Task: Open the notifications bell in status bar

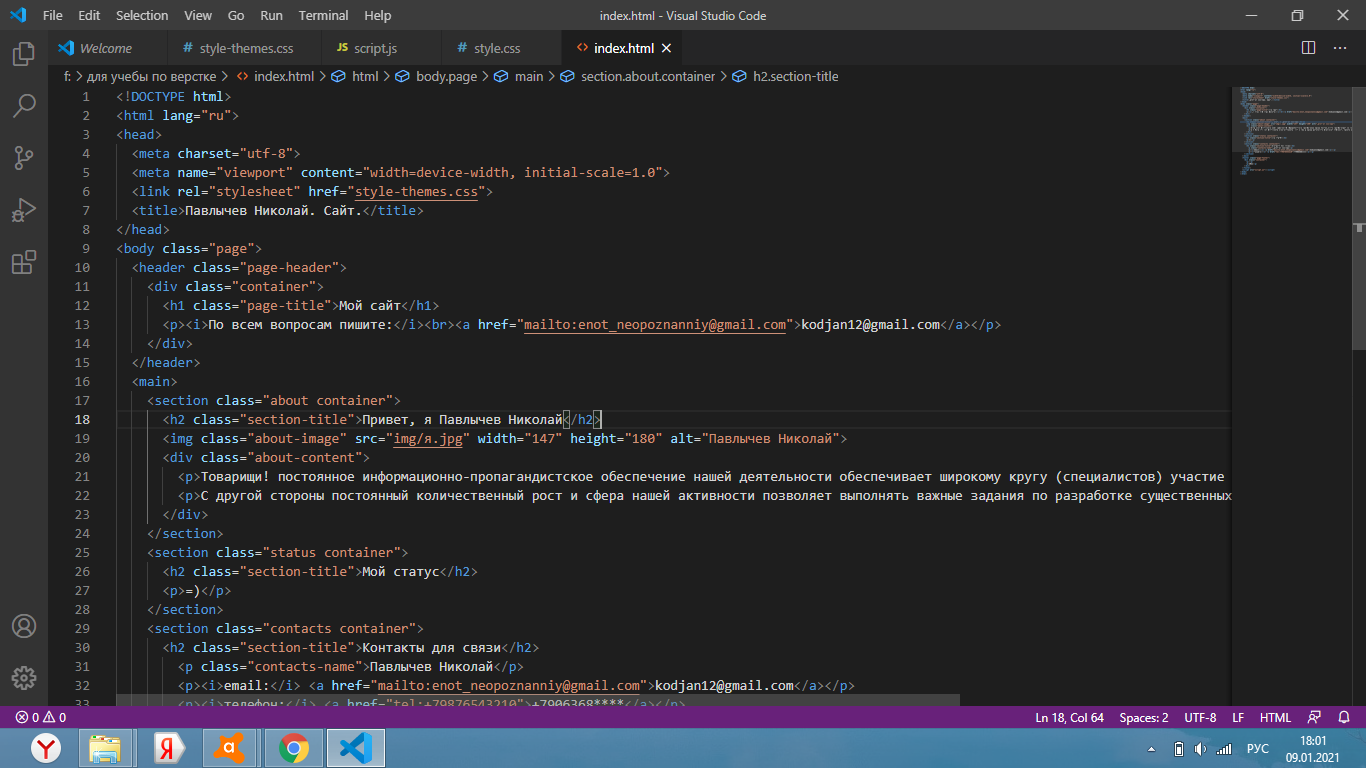Action: (x=1343, y=718)
